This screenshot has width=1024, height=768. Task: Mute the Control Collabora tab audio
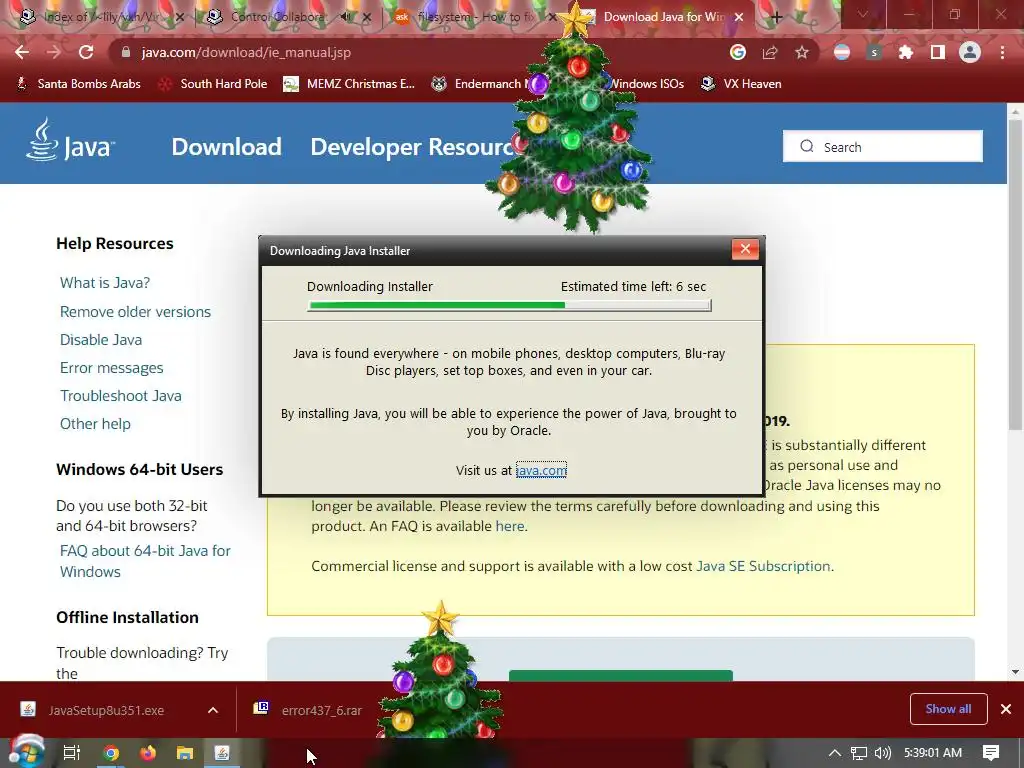(x=345, y=17)
